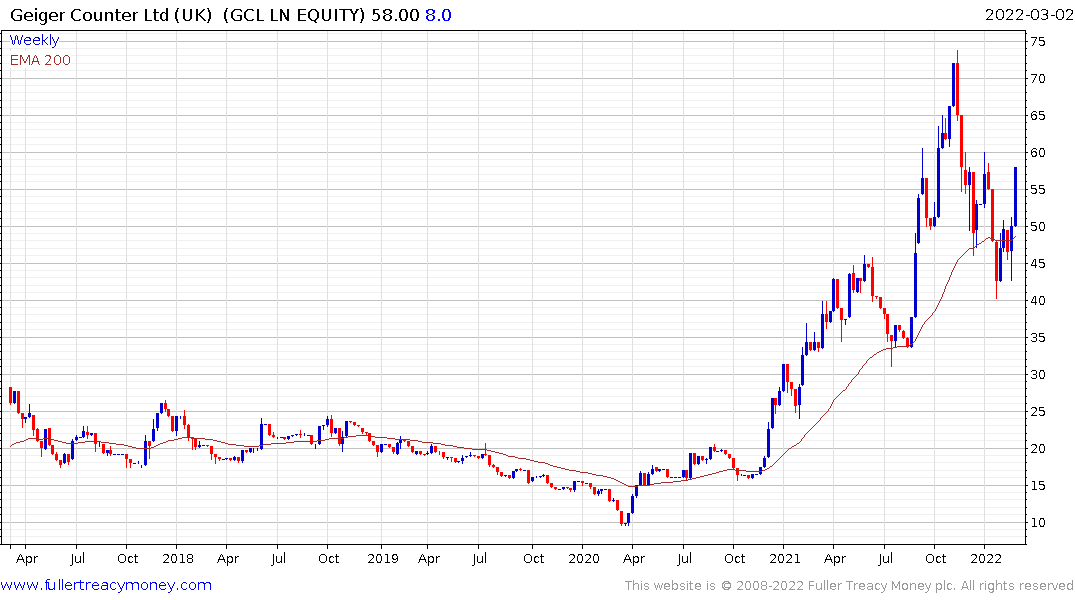This screenshot has height=600, width=1075.
Task: Click the 10 price axis label
Action: [x=1040, y=523]
